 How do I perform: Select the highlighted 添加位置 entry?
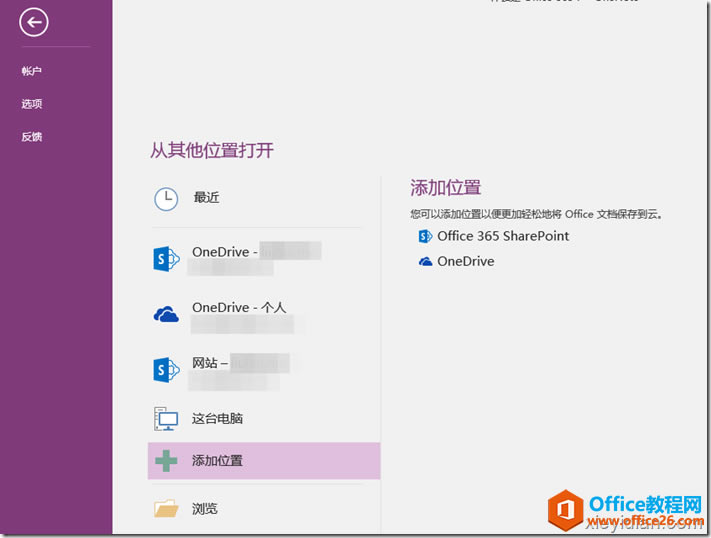264,461
